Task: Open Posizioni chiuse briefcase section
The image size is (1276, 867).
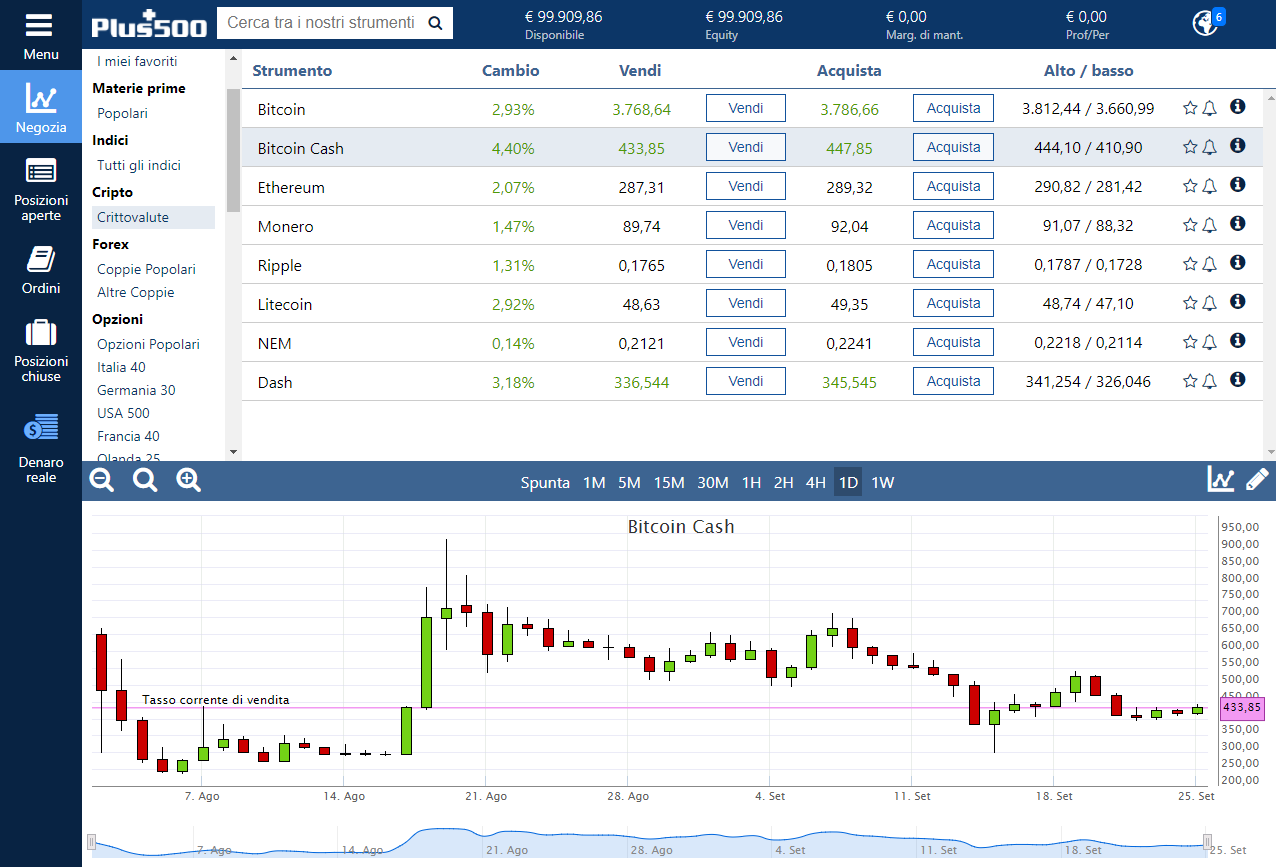Action: pos(41,348)
